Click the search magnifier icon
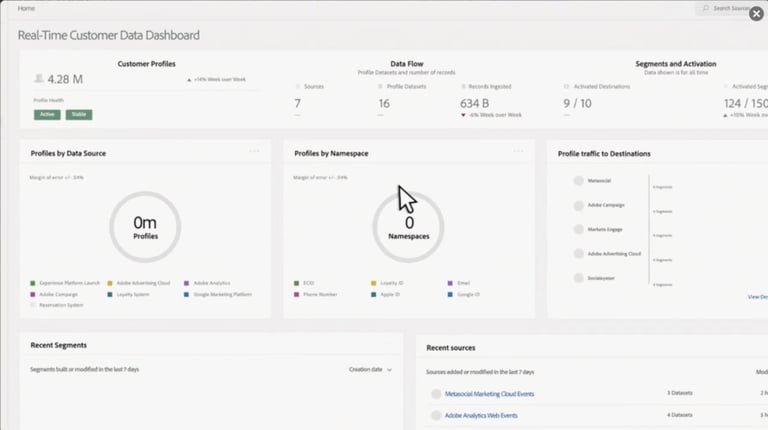 click(705, 8)
